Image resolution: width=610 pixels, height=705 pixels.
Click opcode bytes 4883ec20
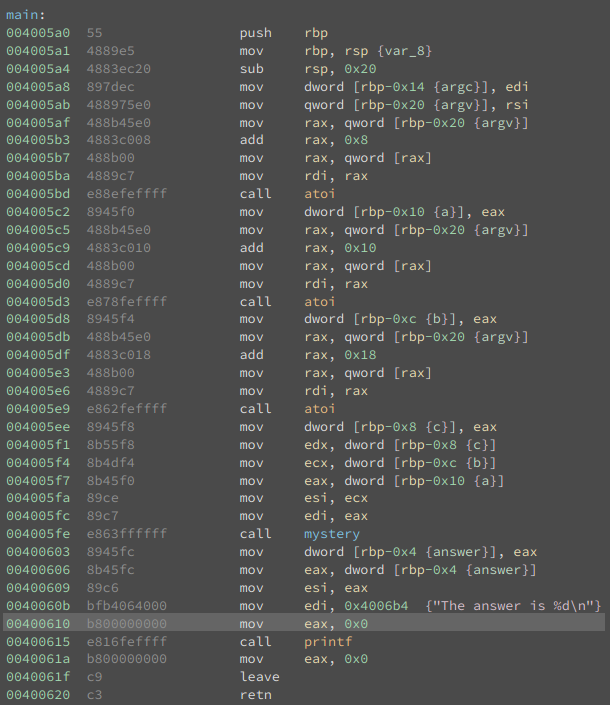coord(119,69)
